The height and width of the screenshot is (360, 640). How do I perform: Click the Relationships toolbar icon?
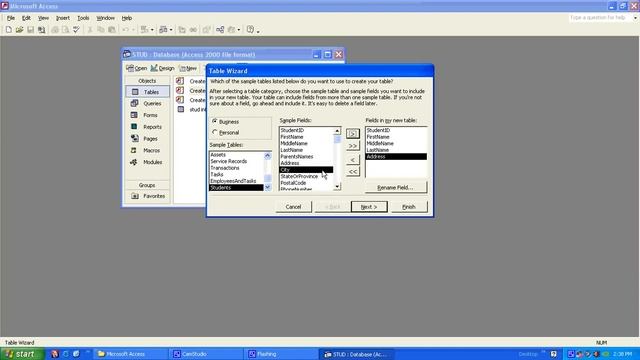tap(220, 29)
